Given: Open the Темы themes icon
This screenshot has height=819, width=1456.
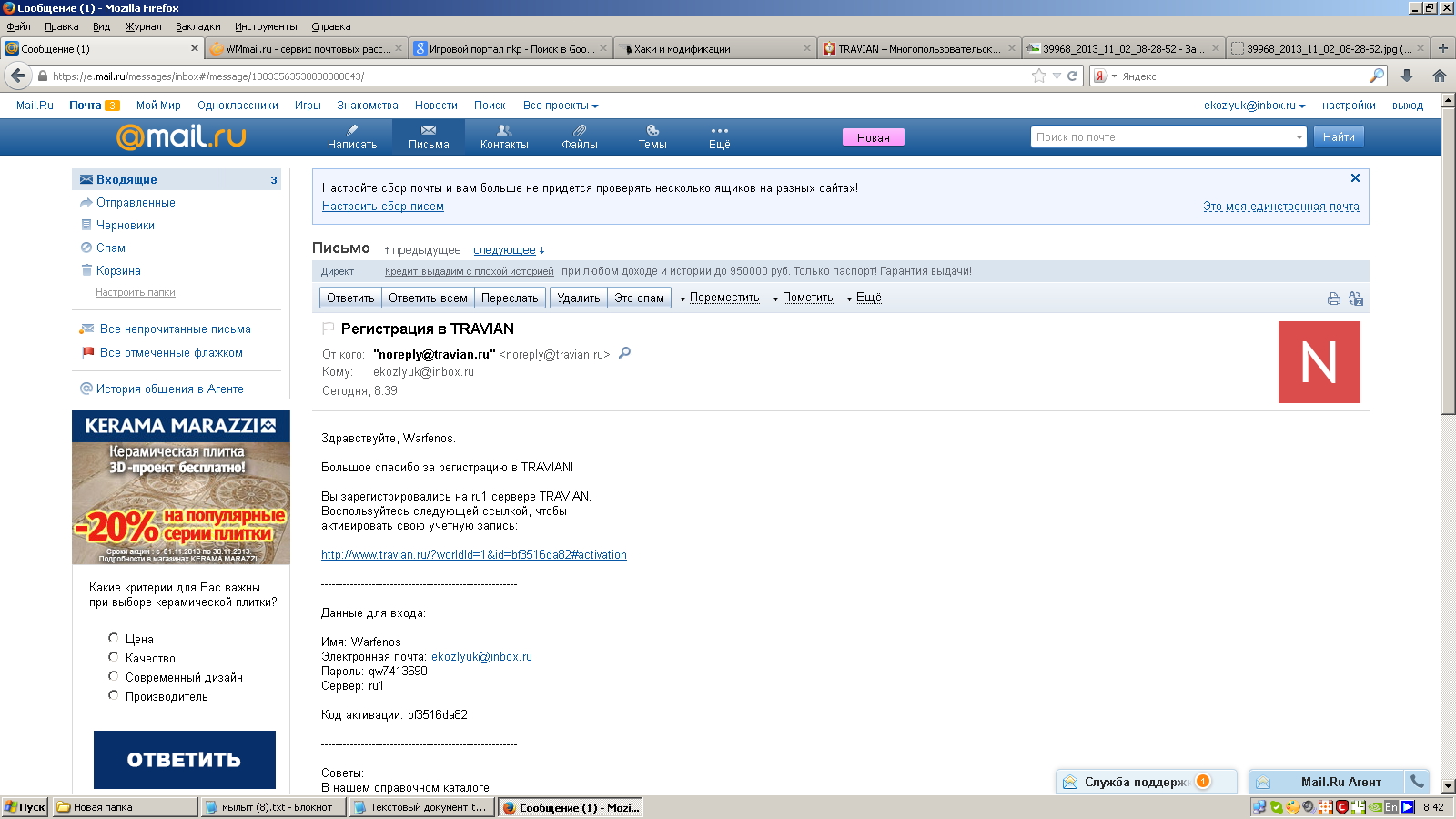Looking at the screenshot, I should 652,136.
